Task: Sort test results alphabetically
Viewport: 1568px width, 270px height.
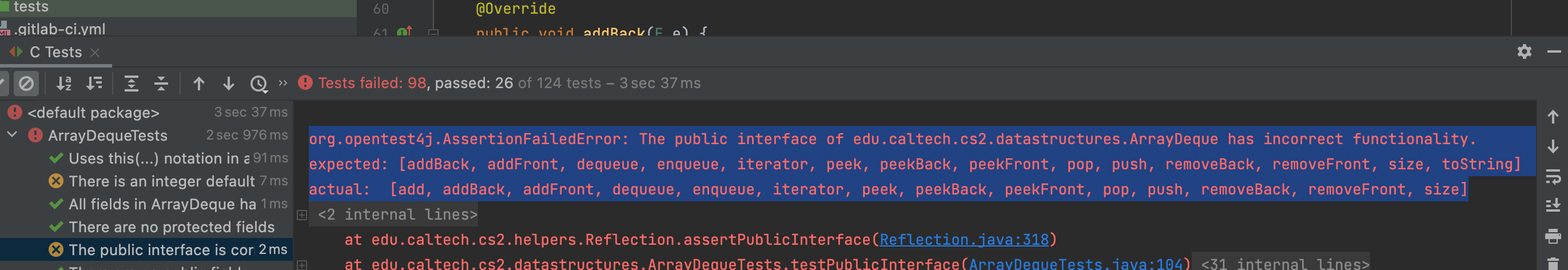Action: tap(64, 84)
